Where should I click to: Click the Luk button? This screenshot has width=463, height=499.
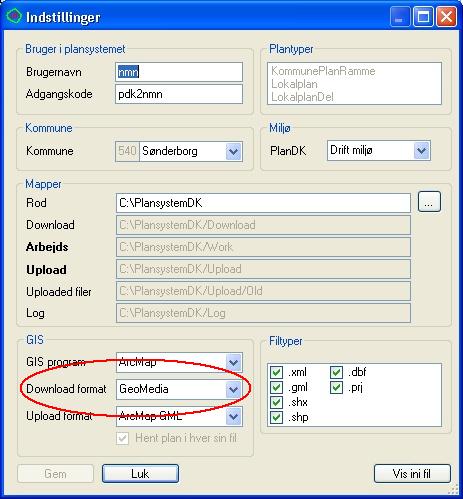point(140,474)
